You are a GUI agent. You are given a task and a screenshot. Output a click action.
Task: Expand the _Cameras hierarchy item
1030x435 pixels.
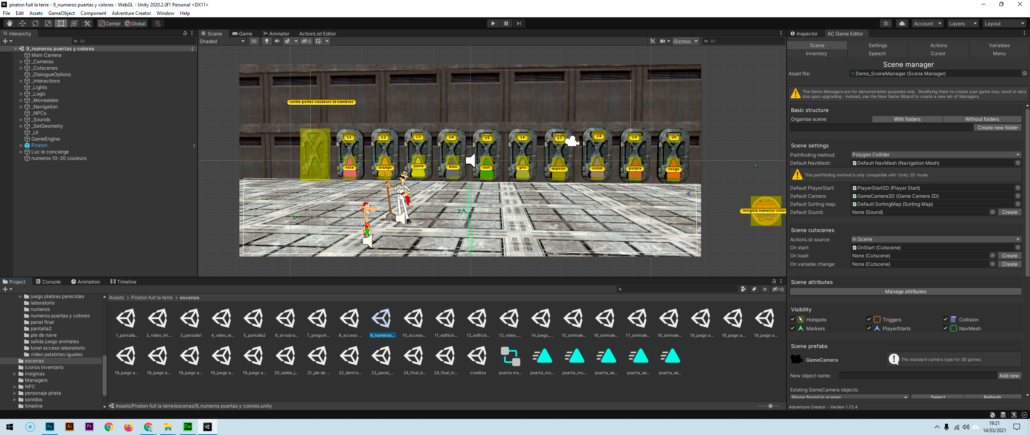click(21, 61)
